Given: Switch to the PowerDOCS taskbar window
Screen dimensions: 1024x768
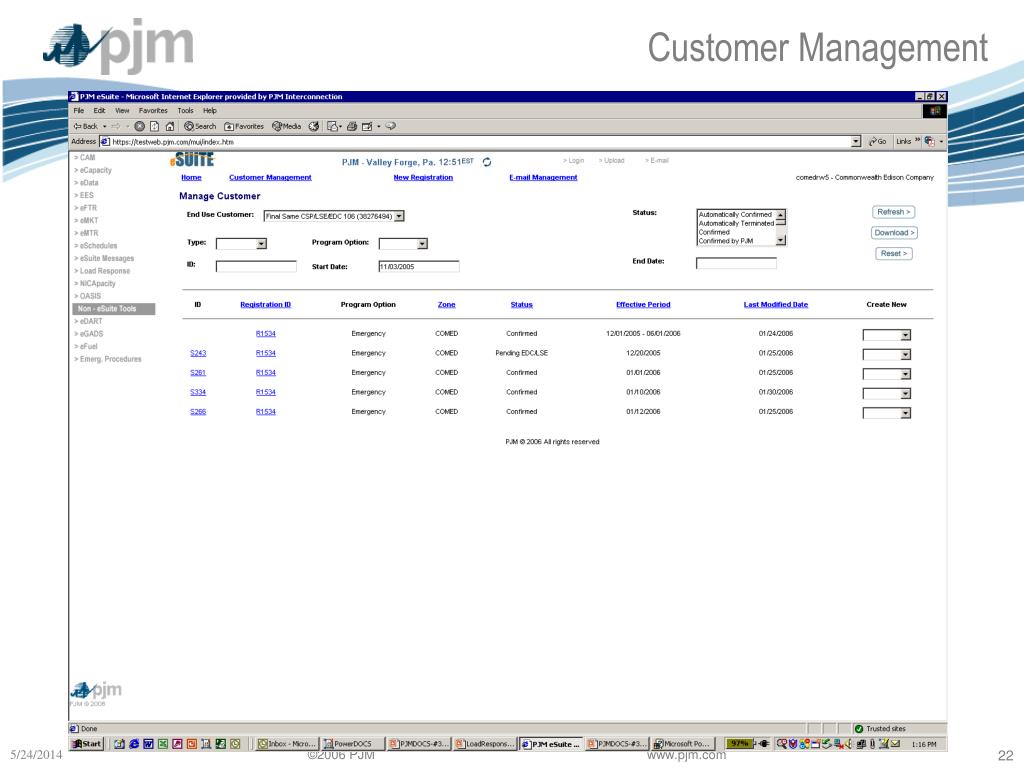Looking at the screenshot, I should [x=352, y=744].
